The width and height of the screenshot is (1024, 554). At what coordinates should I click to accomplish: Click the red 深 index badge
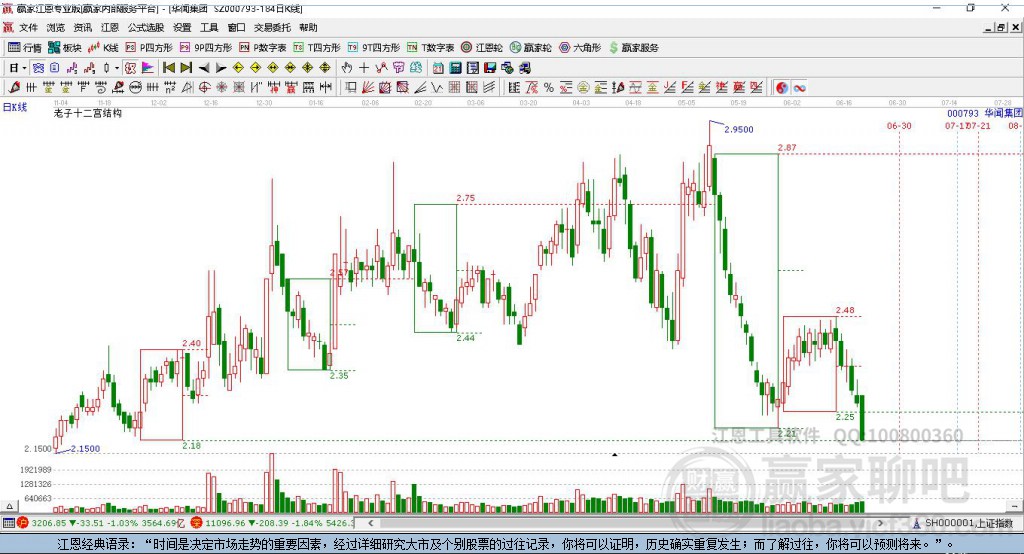(x=197, y=523)
